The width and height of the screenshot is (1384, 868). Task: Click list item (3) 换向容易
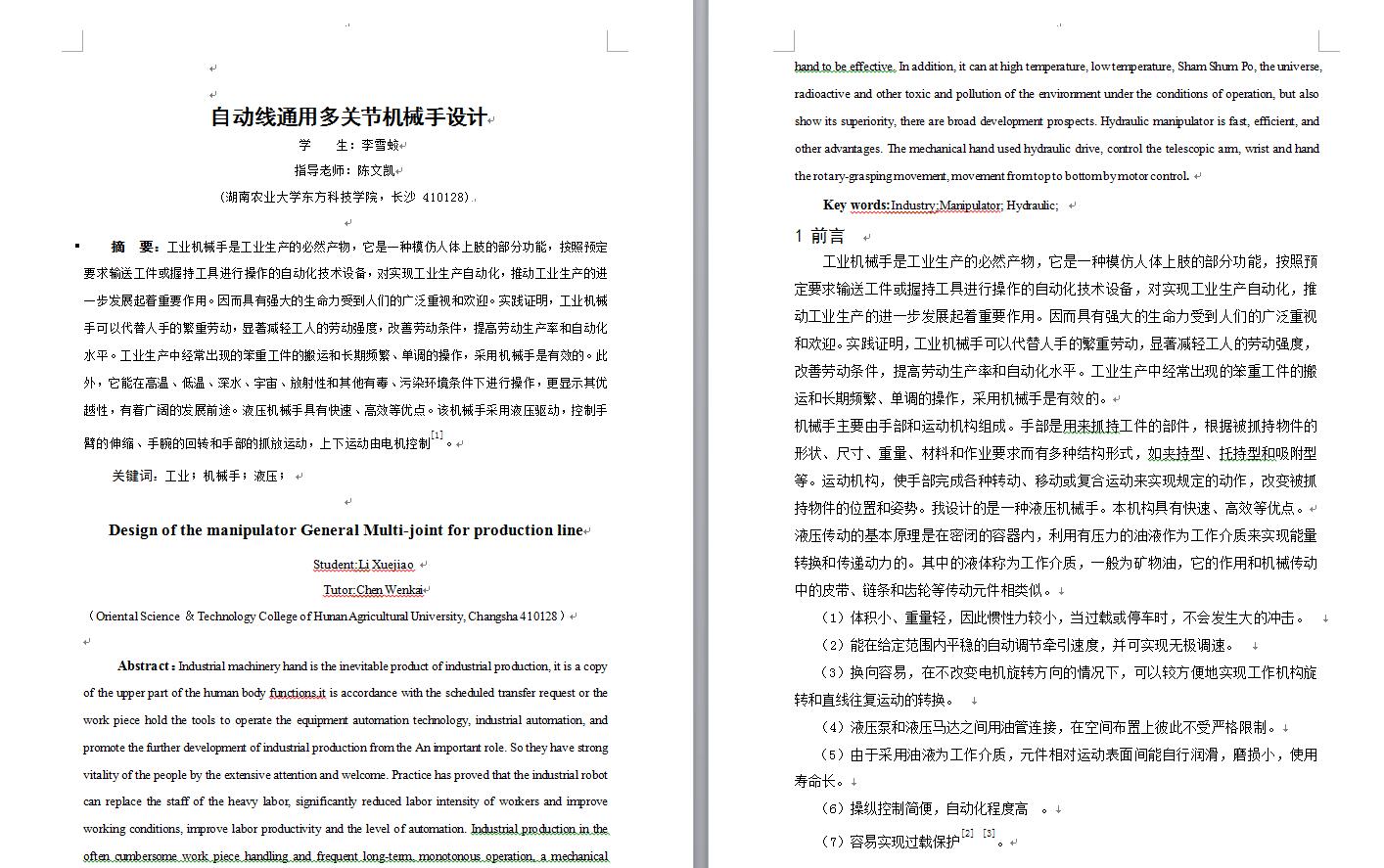1055,686
